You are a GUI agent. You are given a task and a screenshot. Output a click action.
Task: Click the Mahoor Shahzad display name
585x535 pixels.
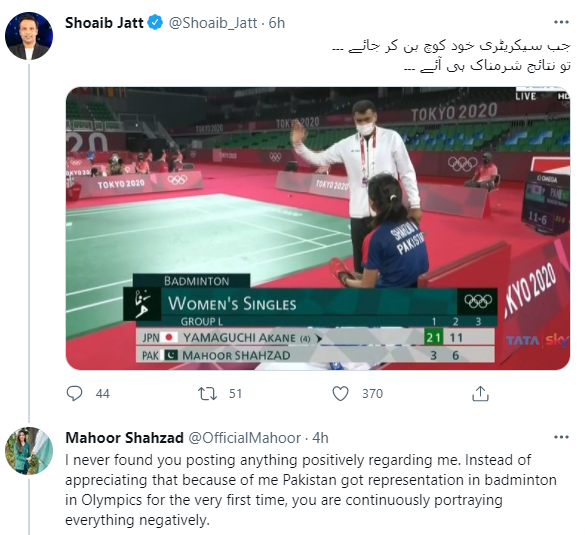click(124, 438)
